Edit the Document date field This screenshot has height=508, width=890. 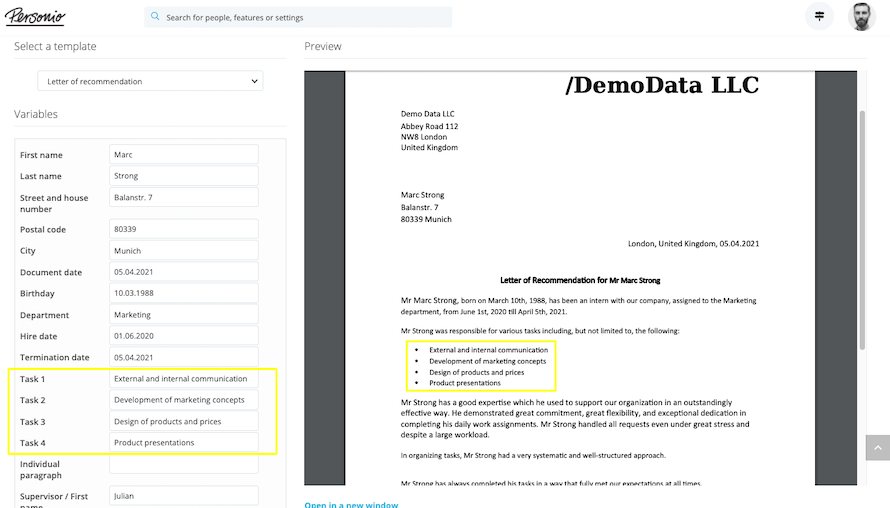183,272
